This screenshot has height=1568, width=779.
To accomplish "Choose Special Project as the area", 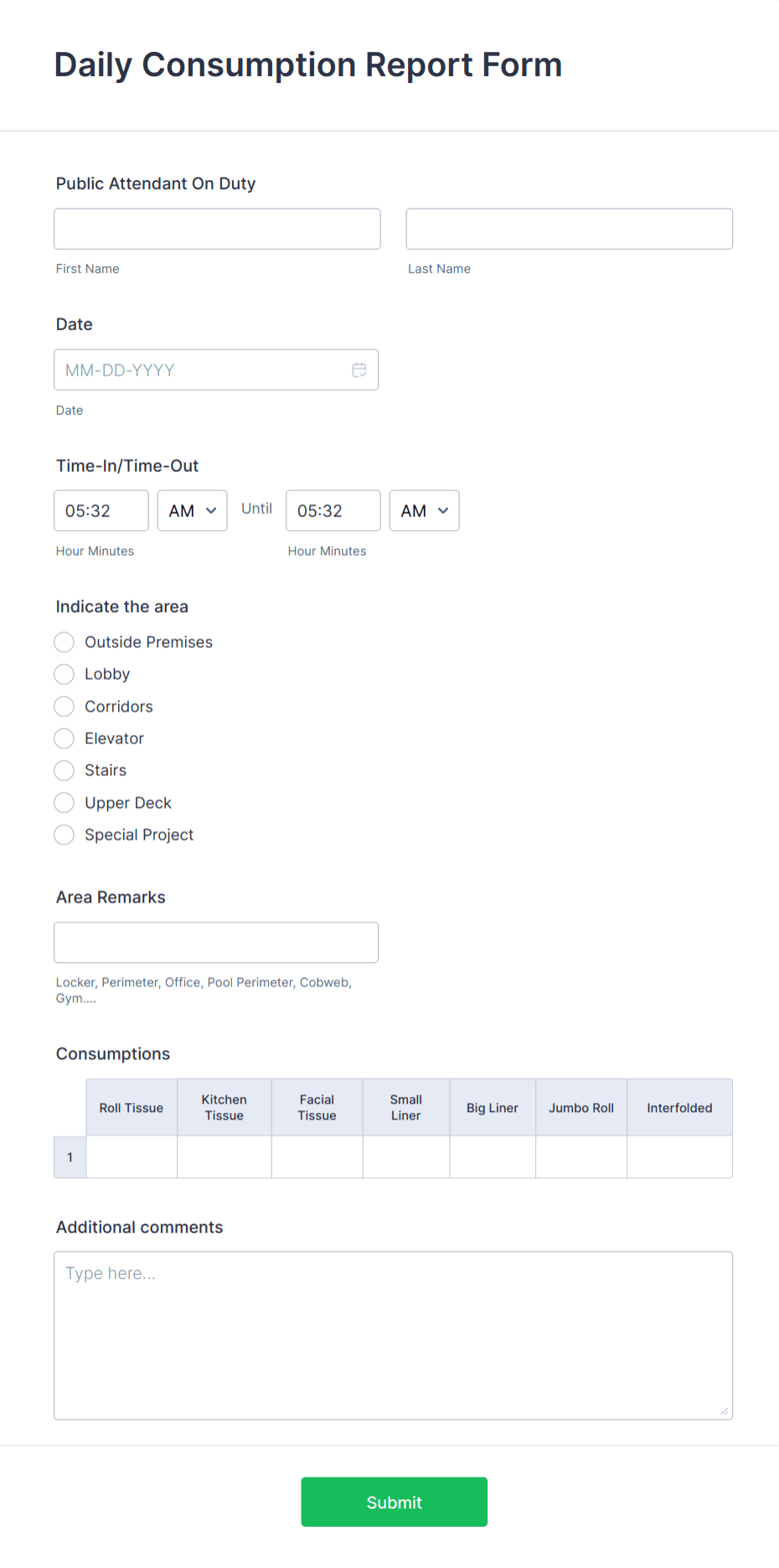I will 64,835.
